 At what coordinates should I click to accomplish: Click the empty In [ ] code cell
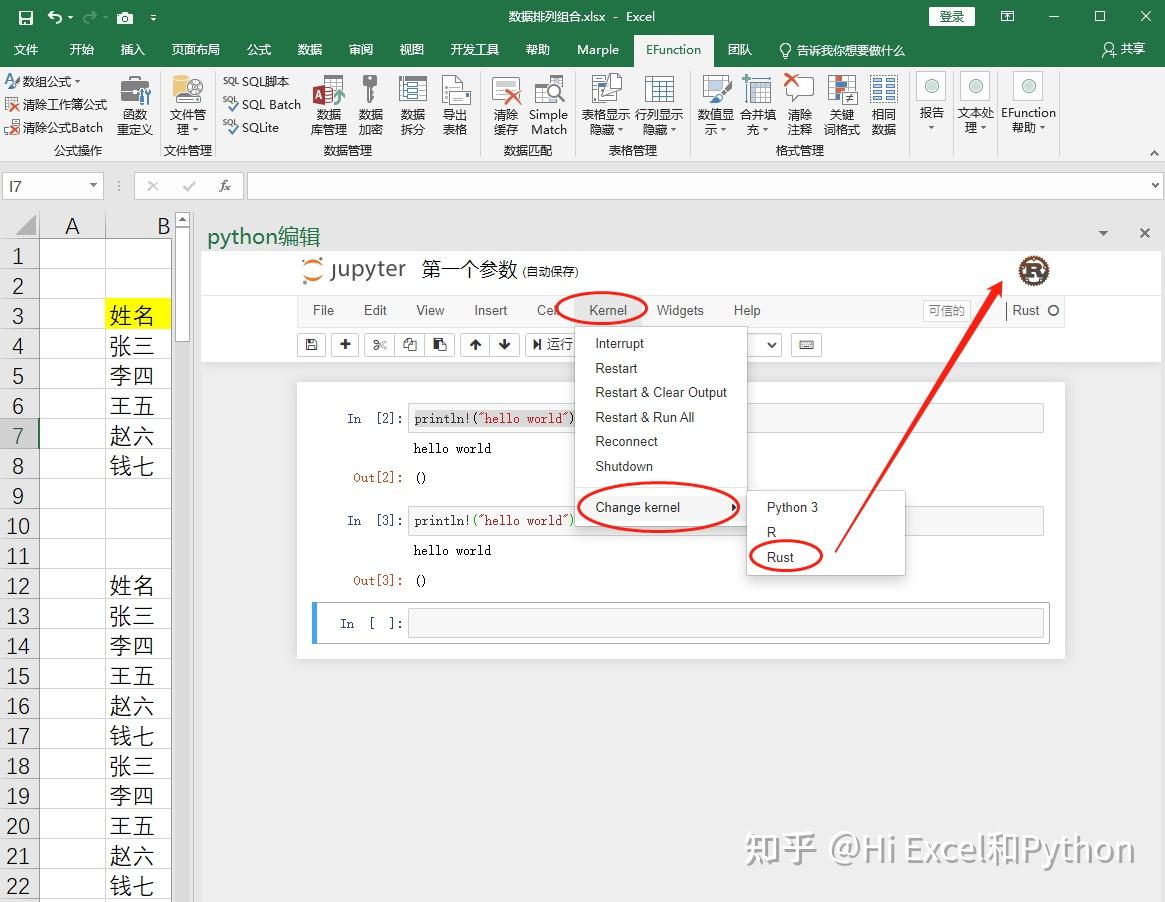click(725, 623)
